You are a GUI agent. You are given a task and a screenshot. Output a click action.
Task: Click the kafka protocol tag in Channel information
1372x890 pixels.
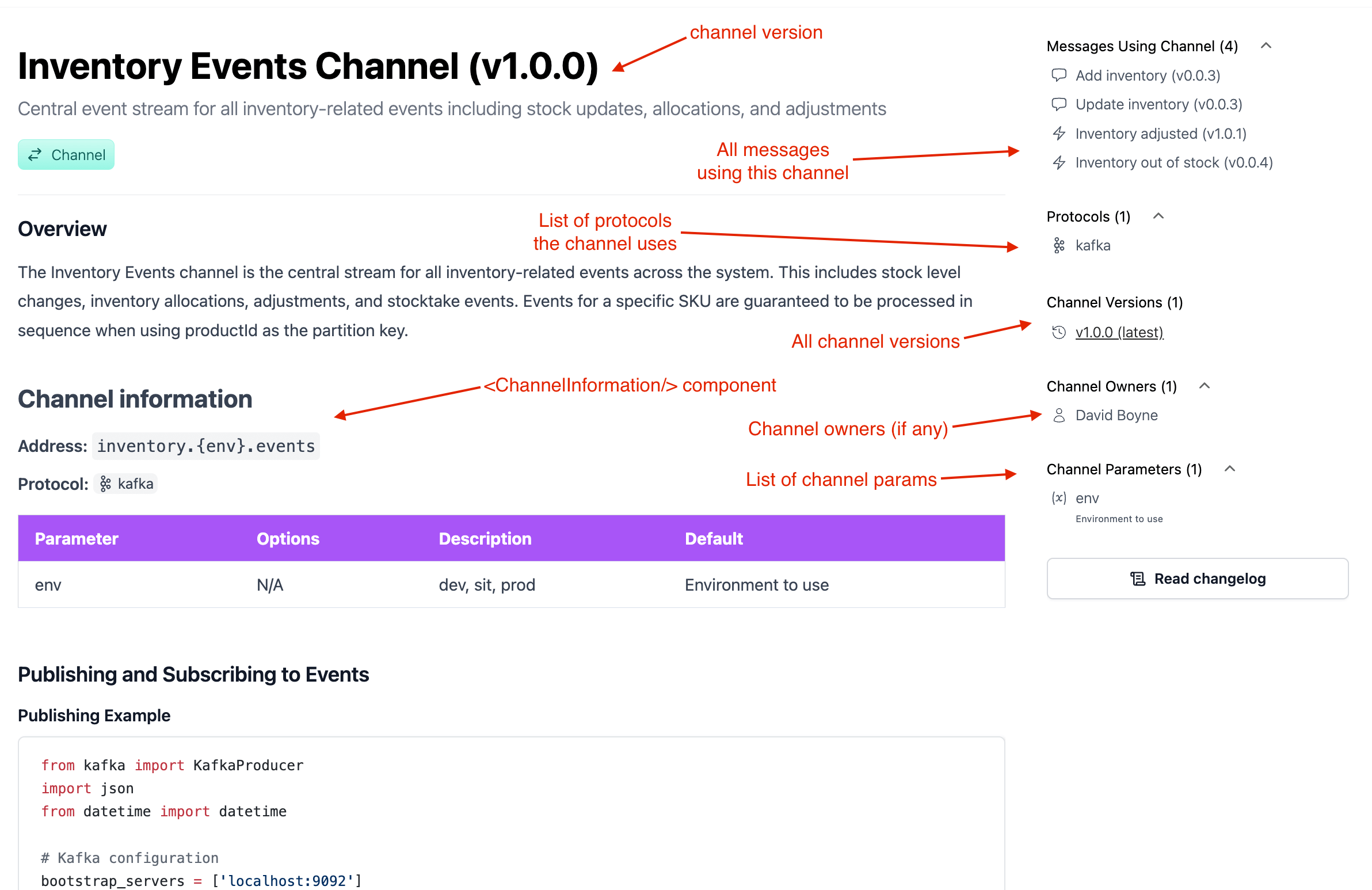(126, 484)
